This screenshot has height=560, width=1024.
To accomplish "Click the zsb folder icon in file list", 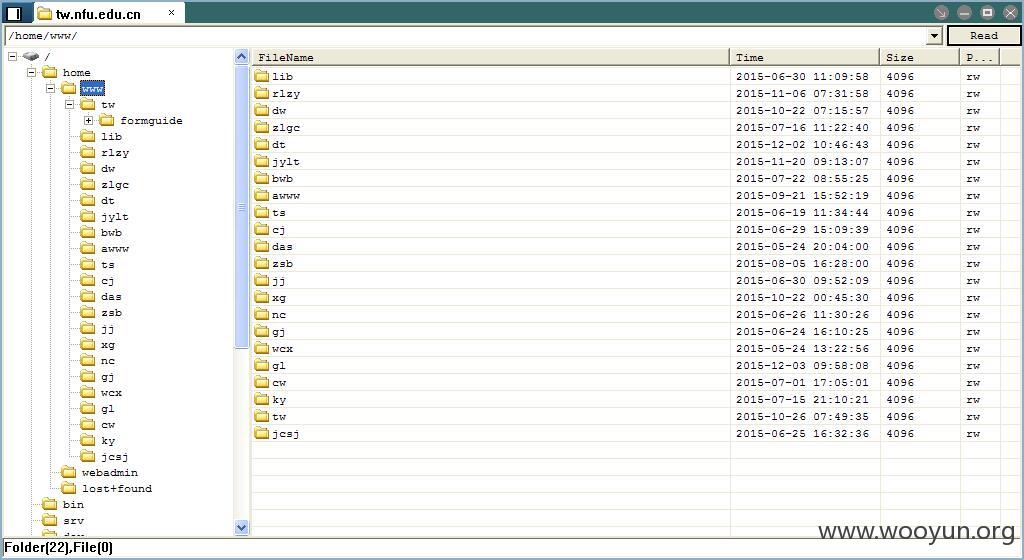I will point(262,263).
